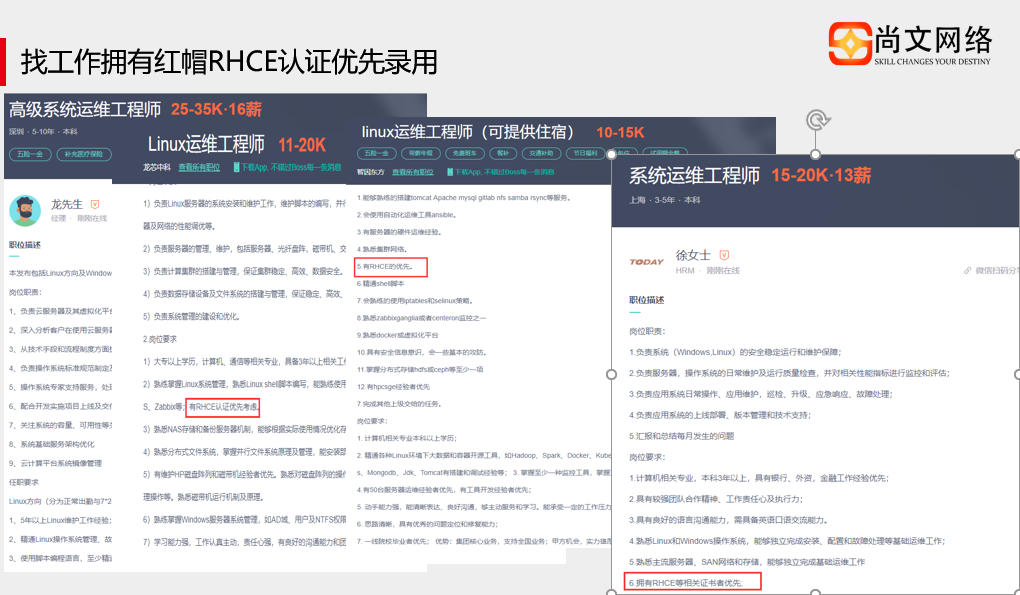Click the 2.岗位要求 heading in Linux运维工程师 card

point(160,339)
